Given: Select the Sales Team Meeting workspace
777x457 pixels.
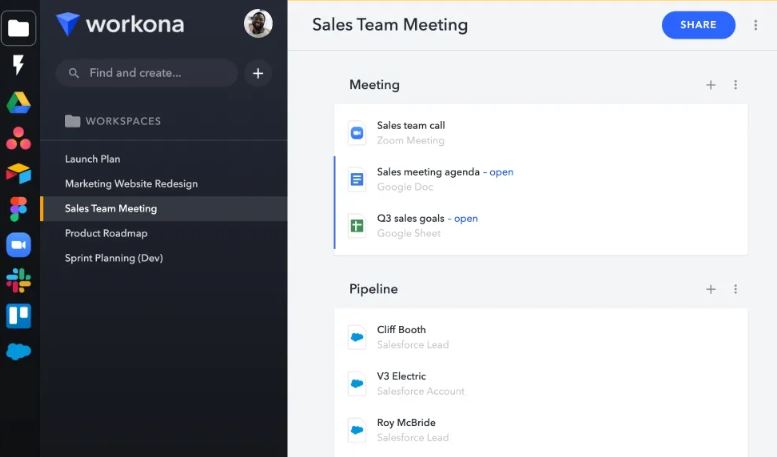Looking at the screenshot, I should (164, 209).
